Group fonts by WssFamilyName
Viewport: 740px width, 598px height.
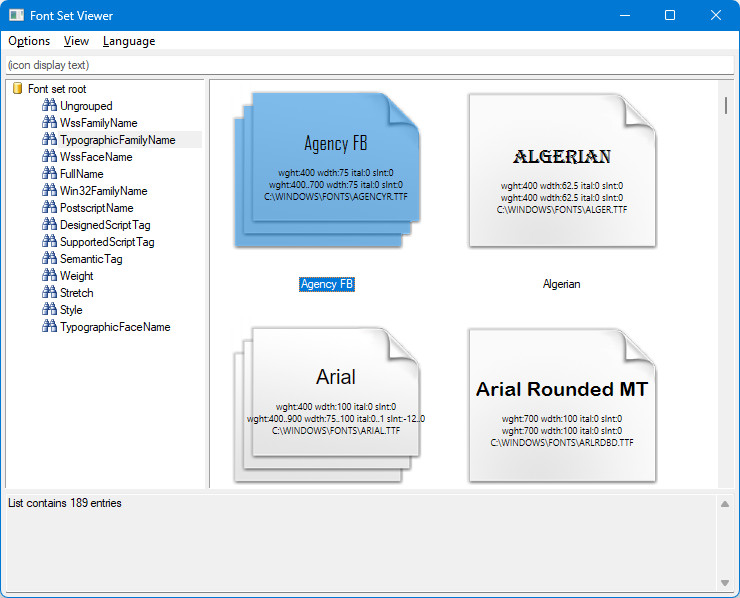(99, 123)
